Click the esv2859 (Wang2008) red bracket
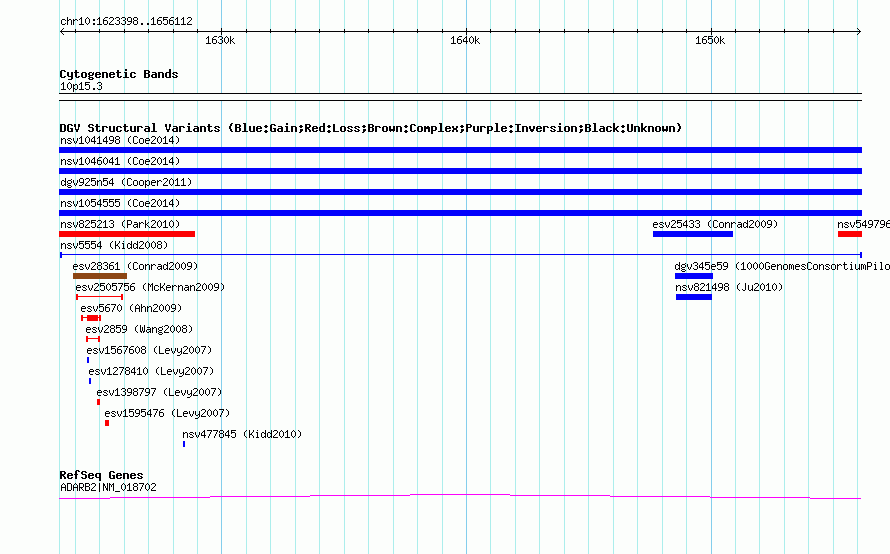 coord(93,339)
